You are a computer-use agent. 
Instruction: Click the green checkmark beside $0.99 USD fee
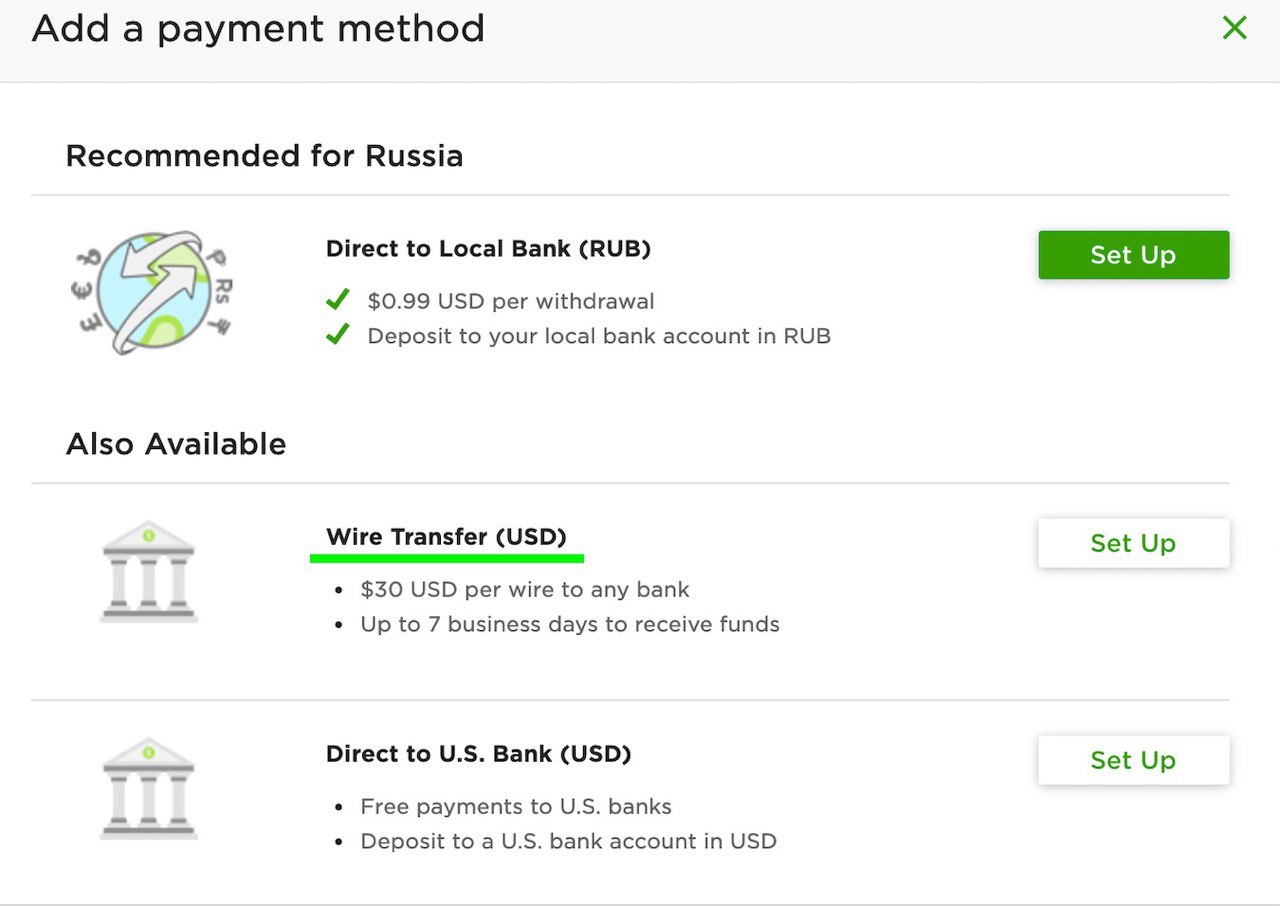338,299
